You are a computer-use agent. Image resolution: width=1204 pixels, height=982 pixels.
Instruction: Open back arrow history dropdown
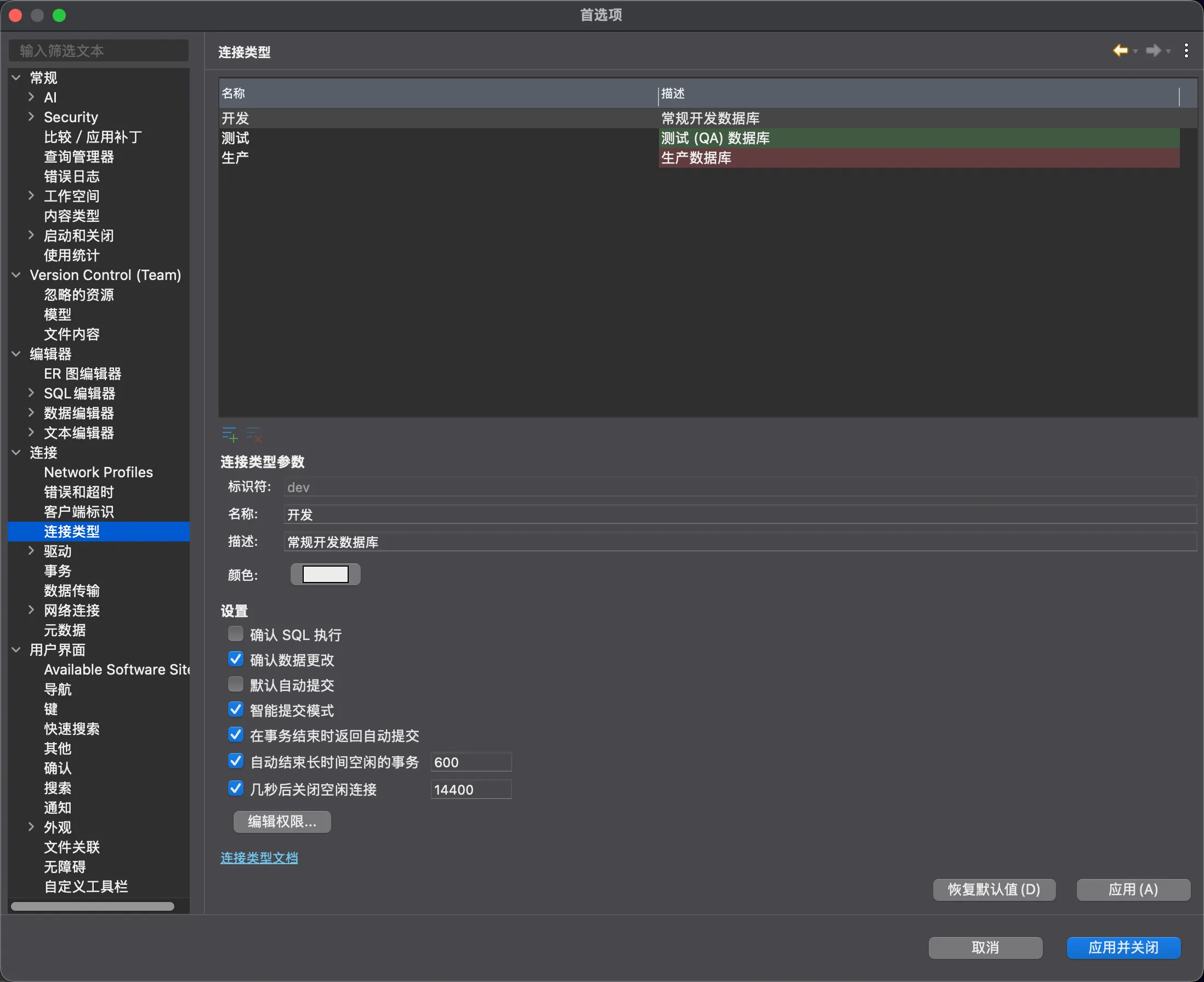1135,52
